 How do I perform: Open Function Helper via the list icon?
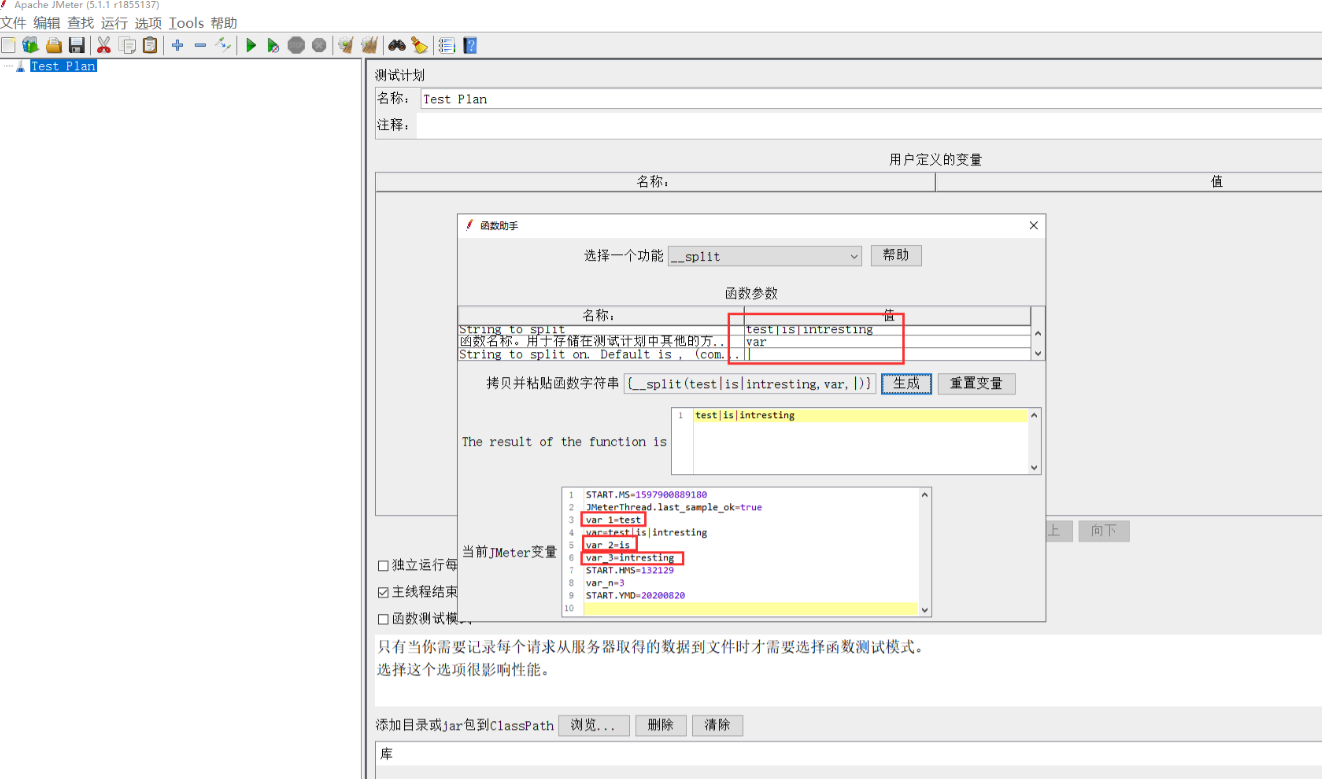coord(446,45)
